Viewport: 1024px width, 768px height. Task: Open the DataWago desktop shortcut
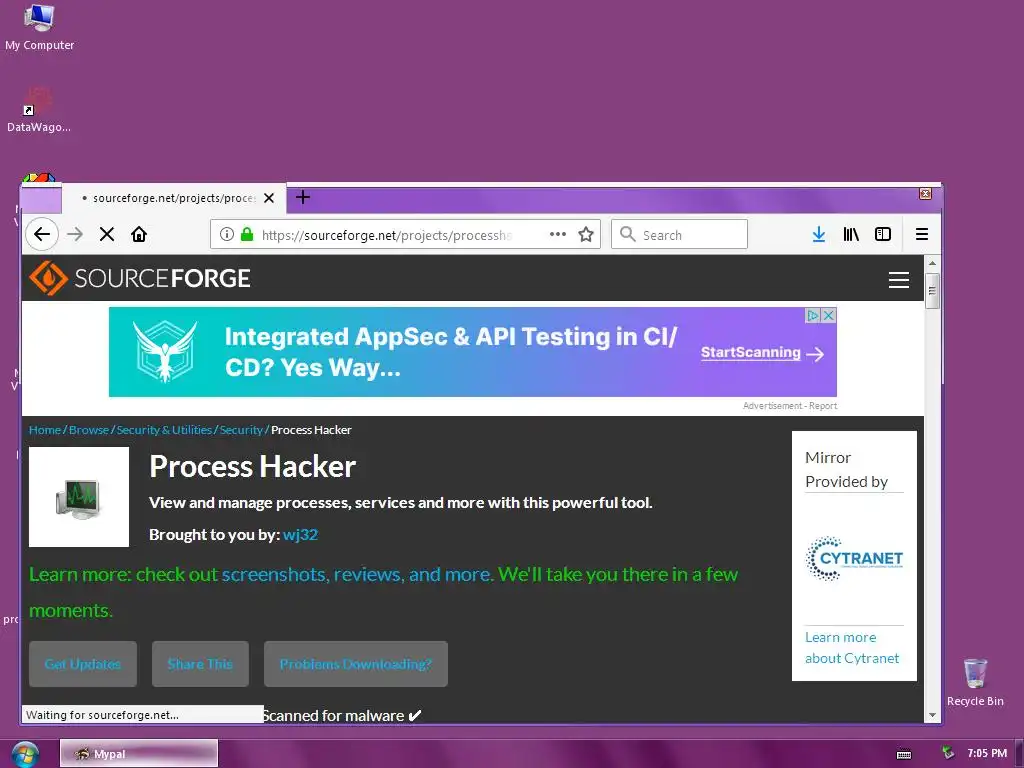tap(39, 110)
